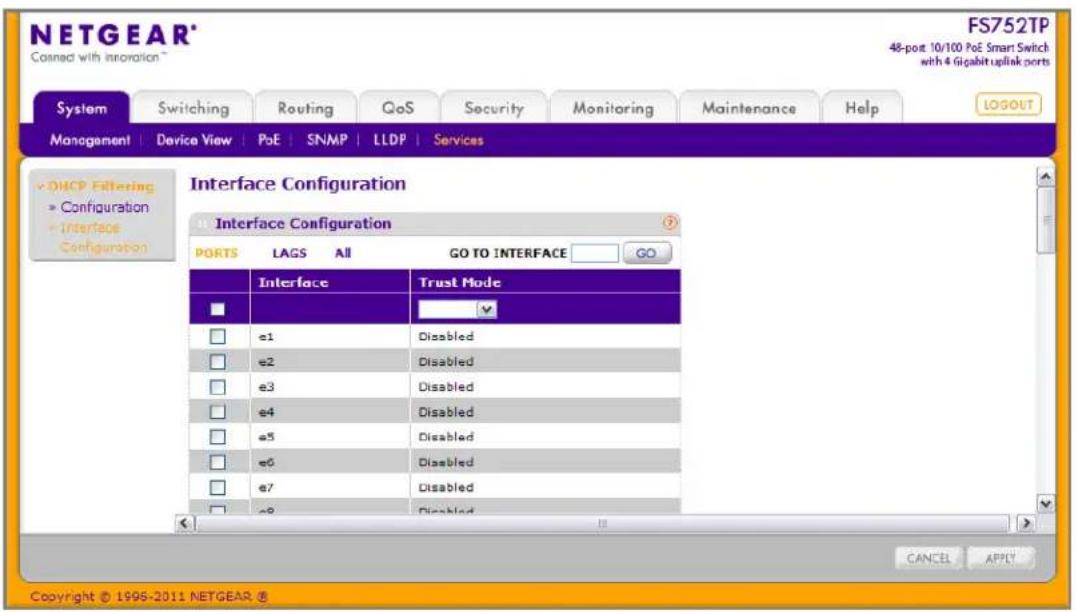Click the LOGOUT button
1076x612 pixels.
(x=1008, y=105)
